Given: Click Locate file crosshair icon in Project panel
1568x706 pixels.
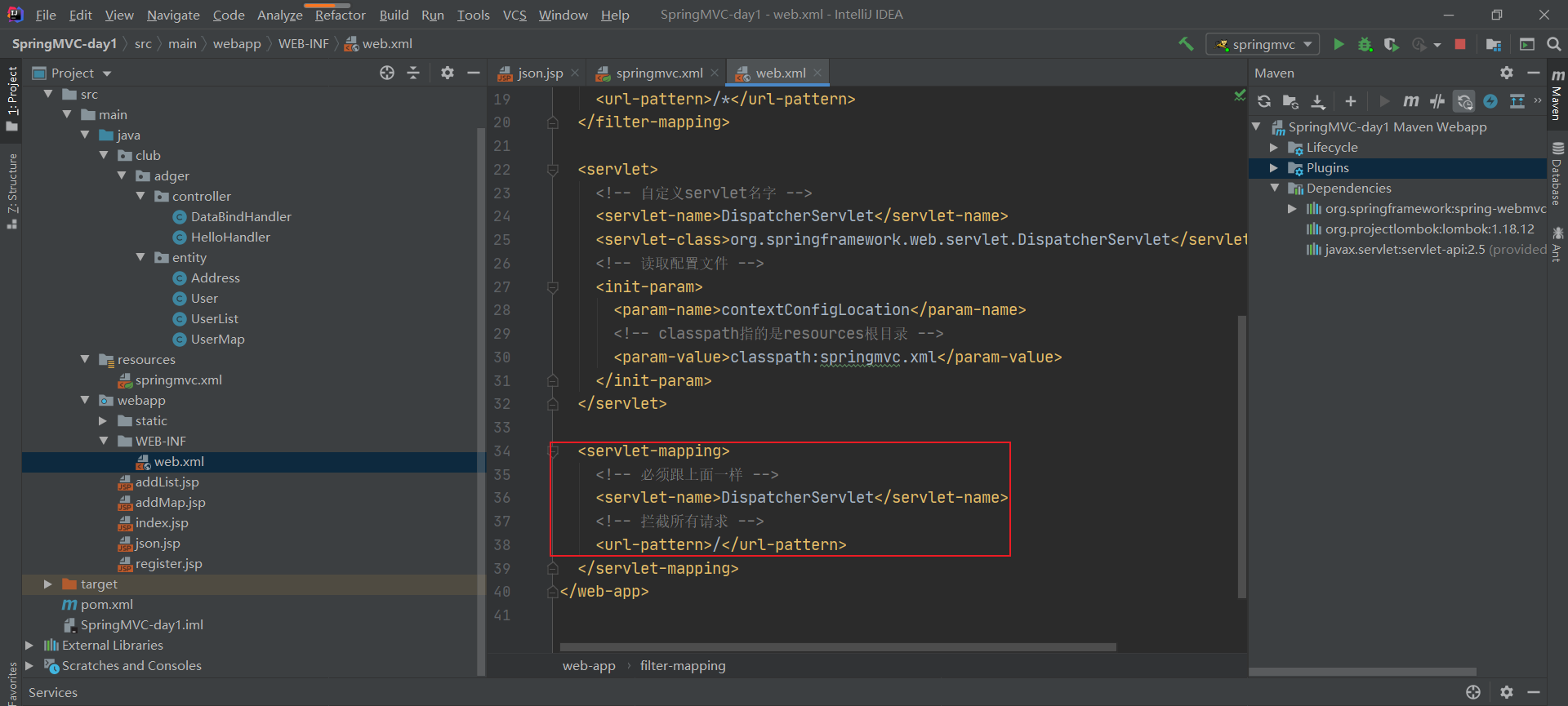Looking at the screenshot, I should [387, 73].
